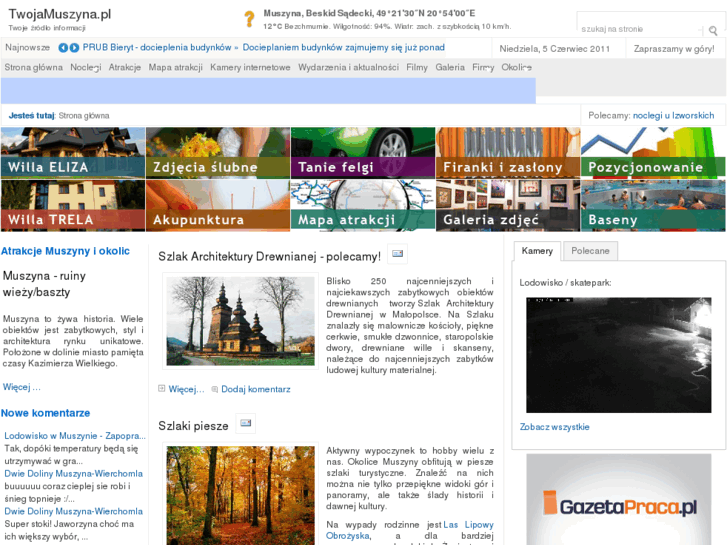Email the Szlak Architektury Drewnianej article
727x545 pixels.
click(397, 254)
